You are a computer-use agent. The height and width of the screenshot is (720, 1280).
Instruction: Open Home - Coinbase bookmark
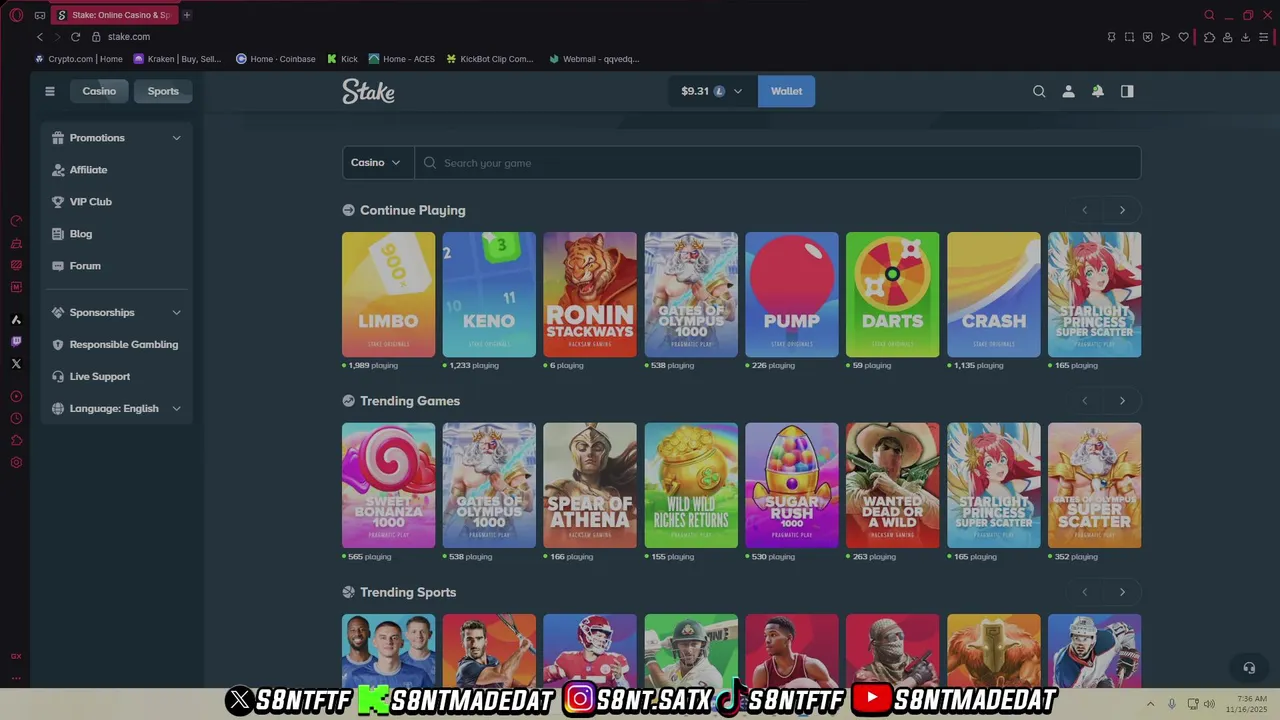[275, 59]
